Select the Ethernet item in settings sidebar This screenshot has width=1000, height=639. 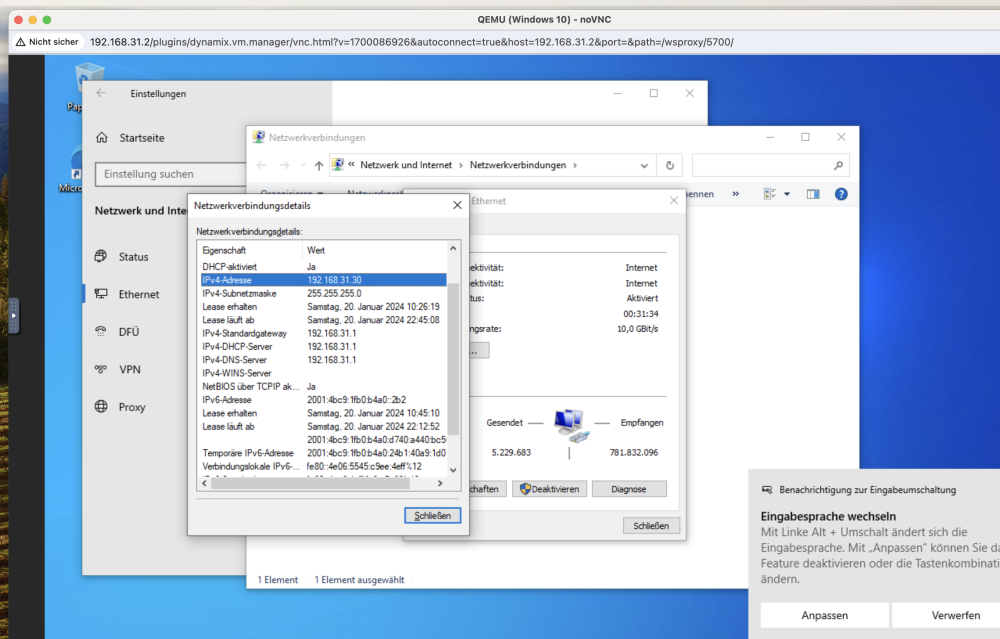click(138, 294)
